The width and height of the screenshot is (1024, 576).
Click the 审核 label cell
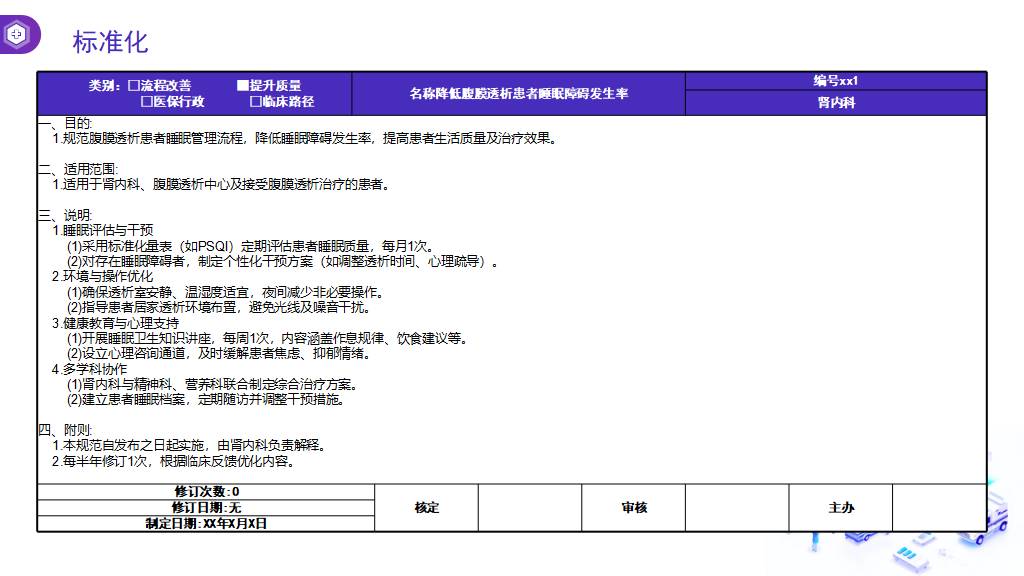pyautogui.click(x=634, y=508)
